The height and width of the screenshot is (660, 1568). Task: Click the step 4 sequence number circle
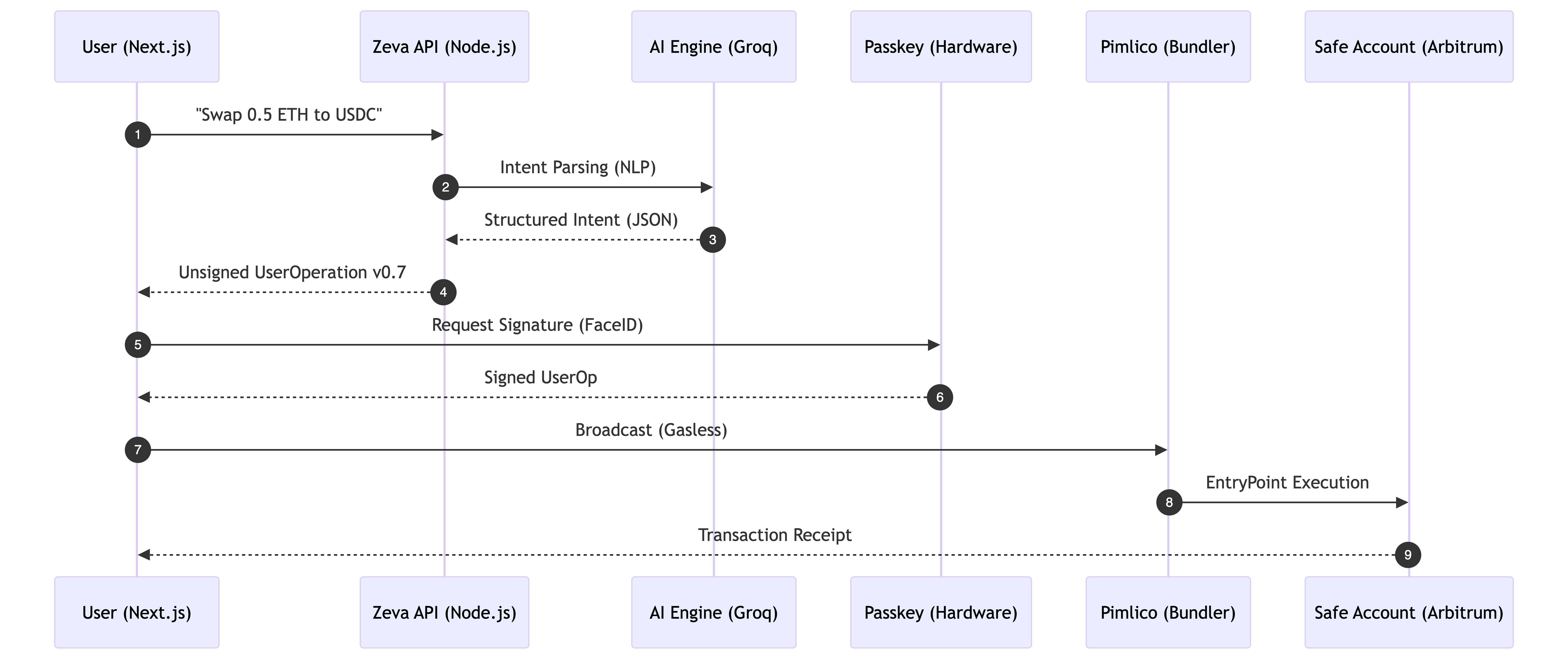[443, 293]
